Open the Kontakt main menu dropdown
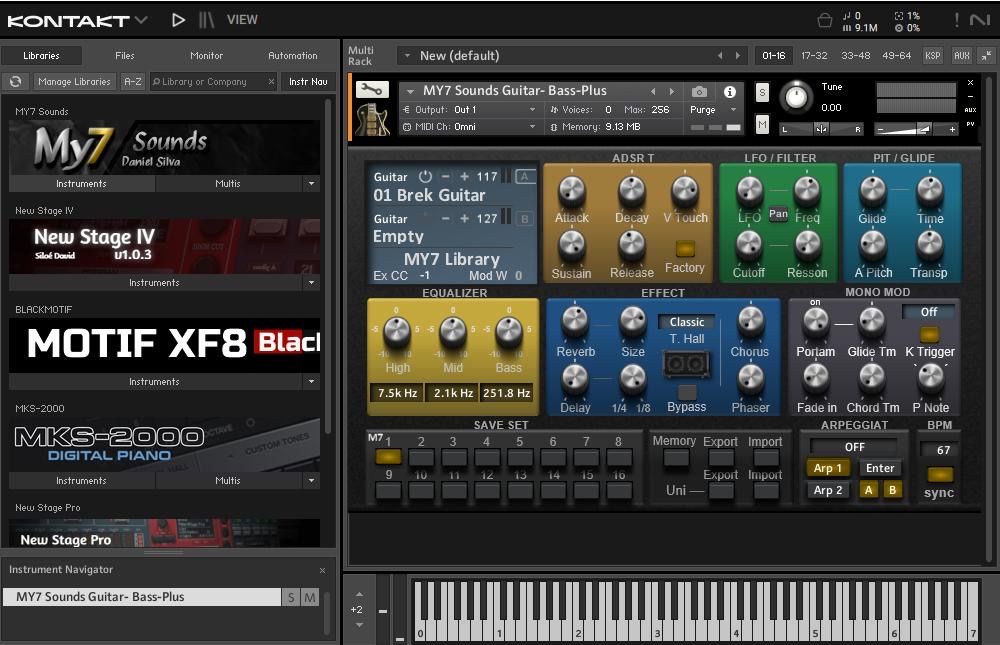The width and height of the screenshot is (1000, 645). point(142,20)
